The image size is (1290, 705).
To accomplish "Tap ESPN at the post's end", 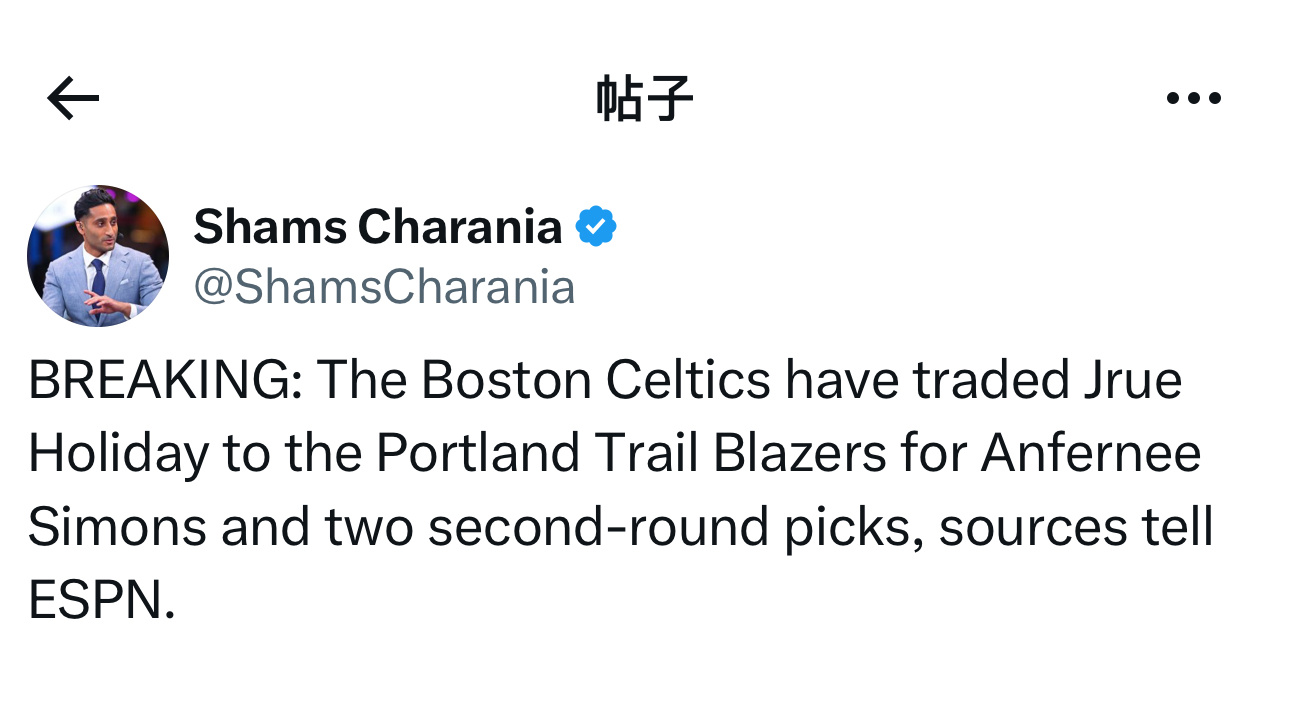I will click(101, 601).
